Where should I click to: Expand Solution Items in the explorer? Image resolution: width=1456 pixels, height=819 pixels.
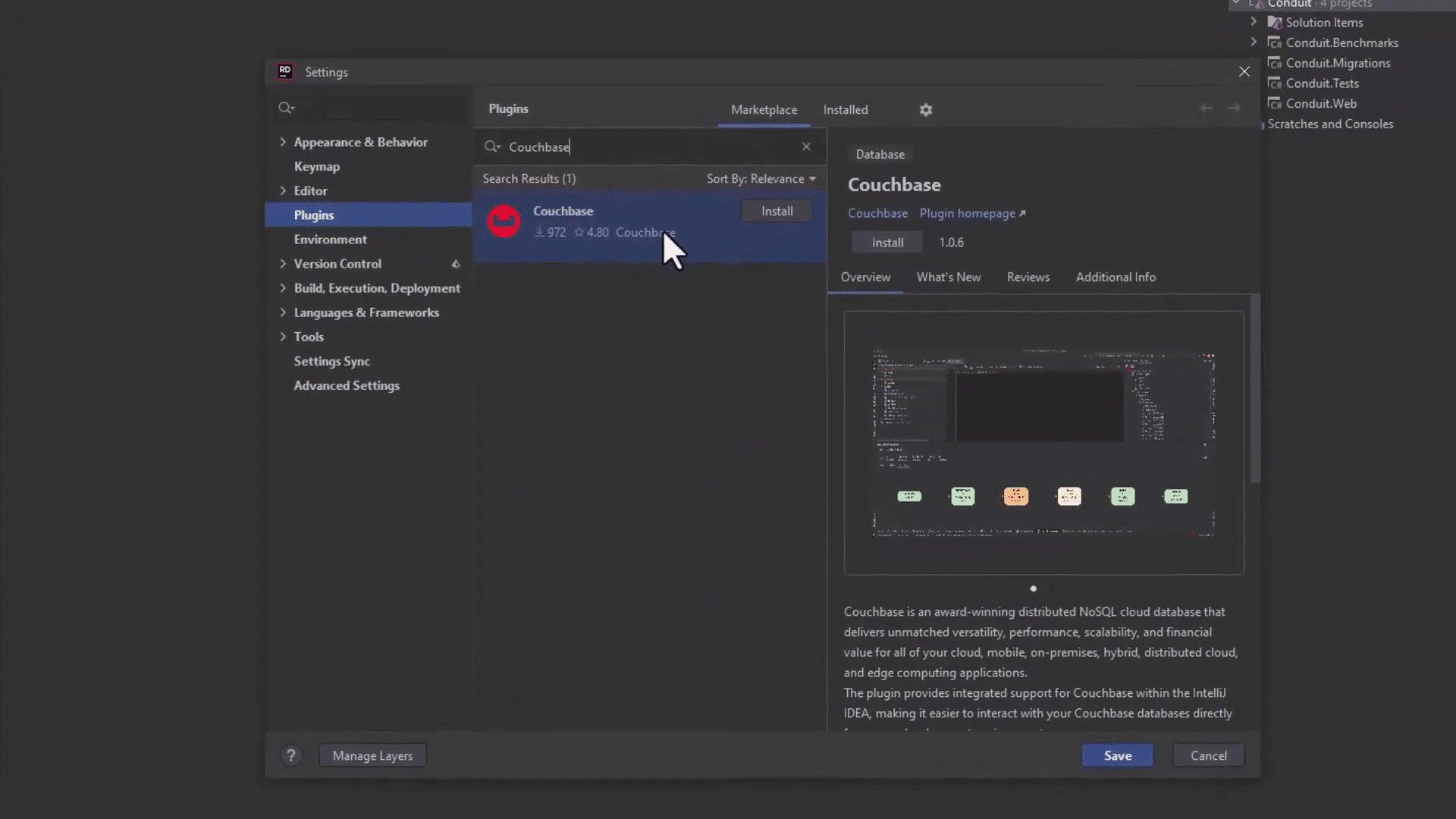[x=1254, y=22]
